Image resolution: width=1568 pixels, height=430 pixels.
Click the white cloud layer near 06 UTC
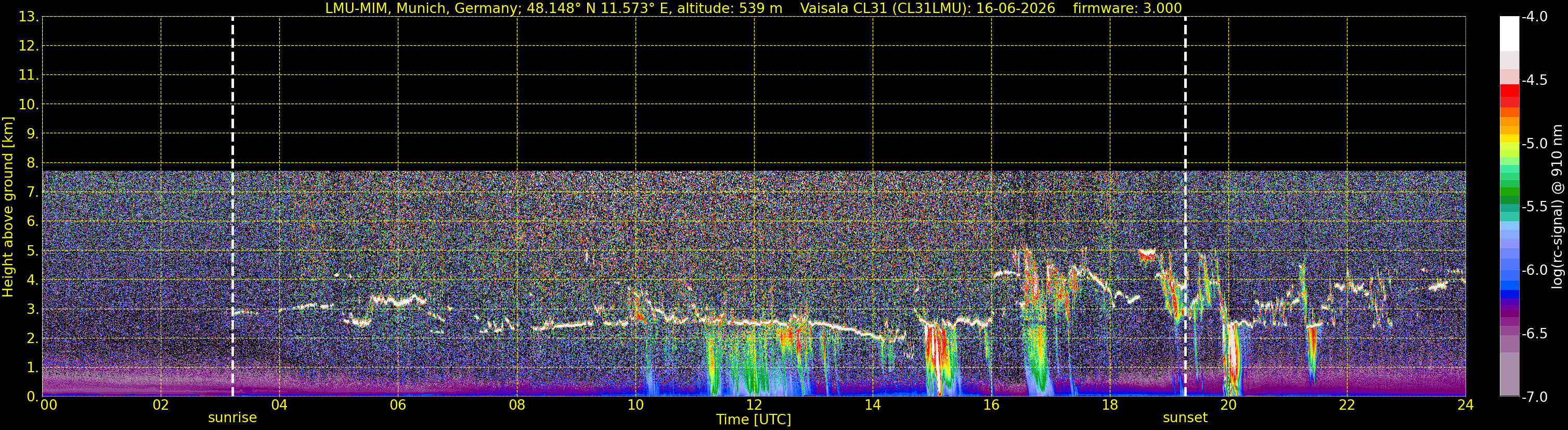click(x=399, y=300)
